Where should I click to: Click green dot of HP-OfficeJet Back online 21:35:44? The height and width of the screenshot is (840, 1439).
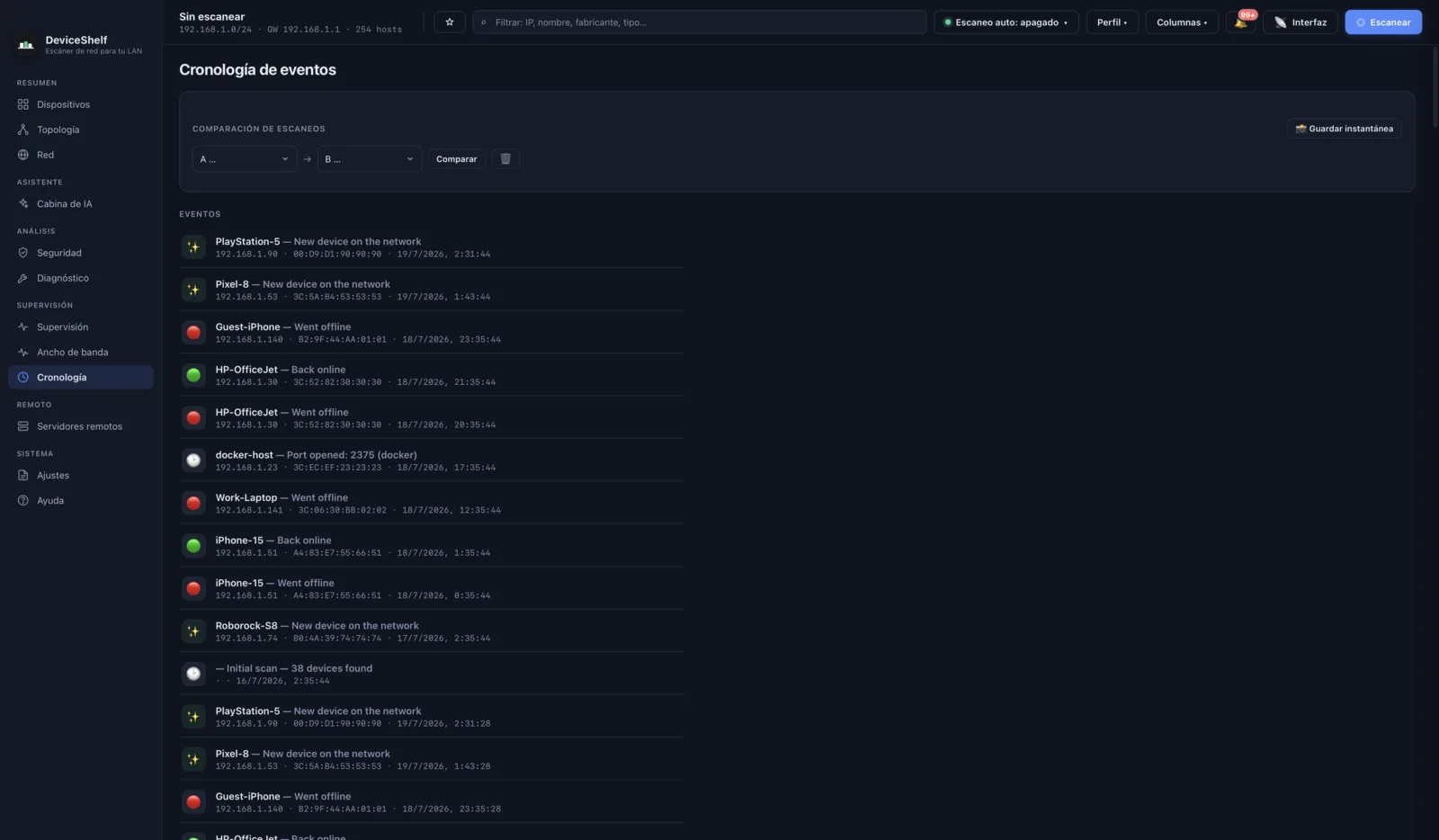click(x=193, y=375)
